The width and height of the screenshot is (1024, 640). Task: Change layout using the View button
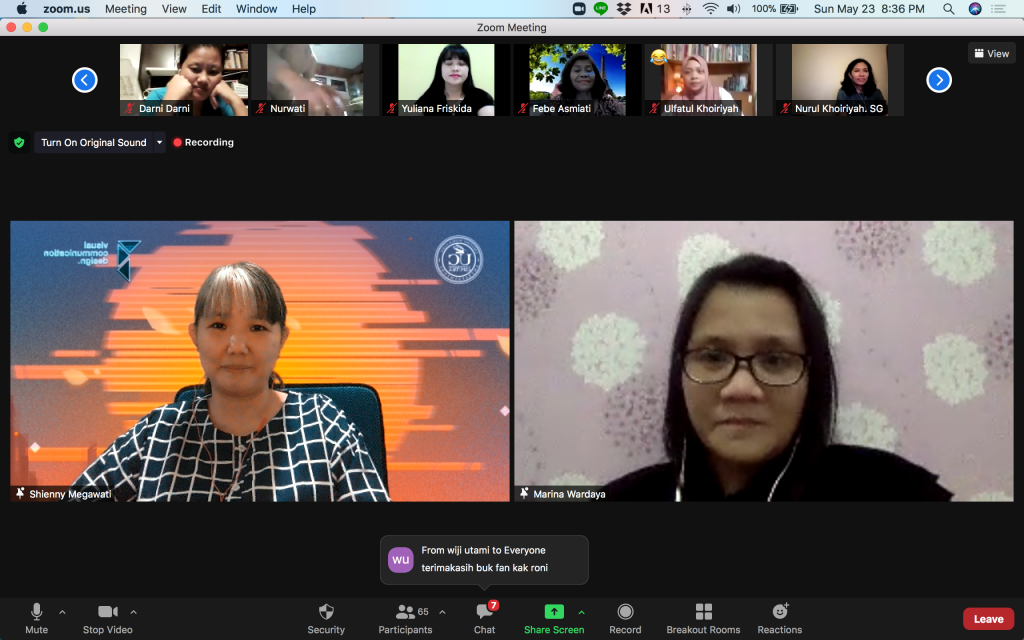(x=991, y=54)
